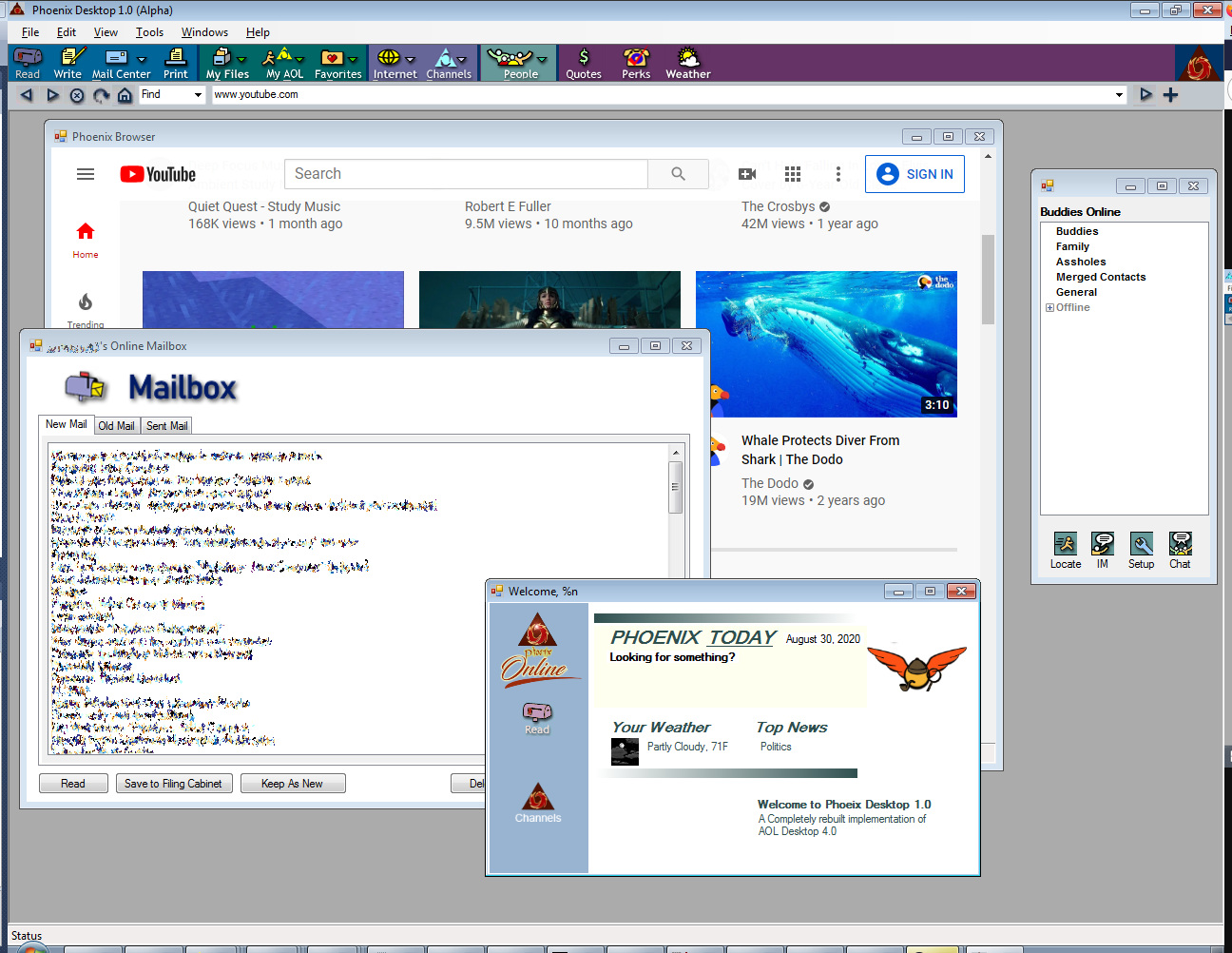Open Mail Center dropdown arrow
The width and height of the screenshot is (1232, 953).
tap(142, 59)
